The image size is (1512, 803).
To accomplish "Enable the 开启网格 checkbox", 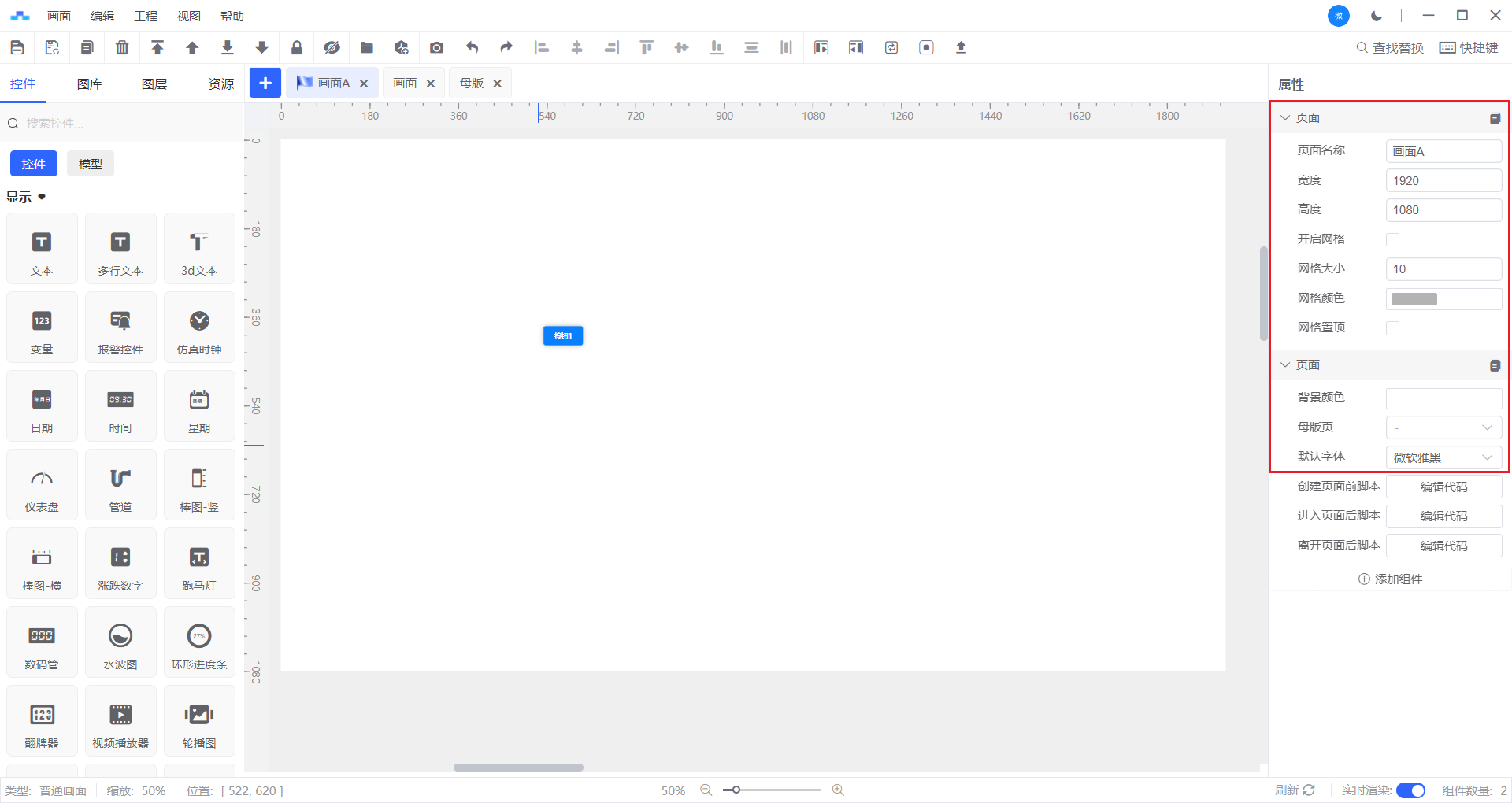I will [x=1392, y=240].
